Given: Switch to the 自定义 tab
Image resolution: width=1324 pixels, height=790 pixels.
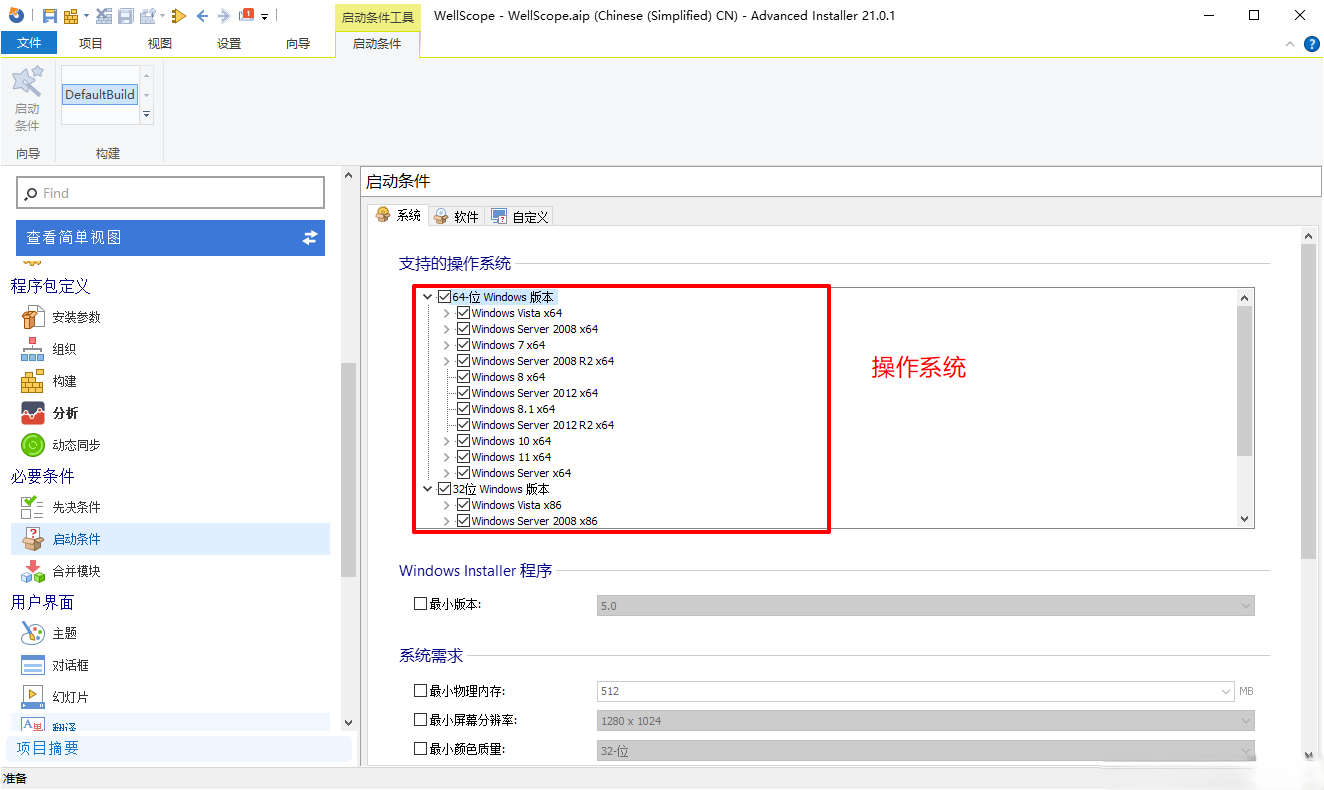Looking at the screenshot, I should point(519,216).
